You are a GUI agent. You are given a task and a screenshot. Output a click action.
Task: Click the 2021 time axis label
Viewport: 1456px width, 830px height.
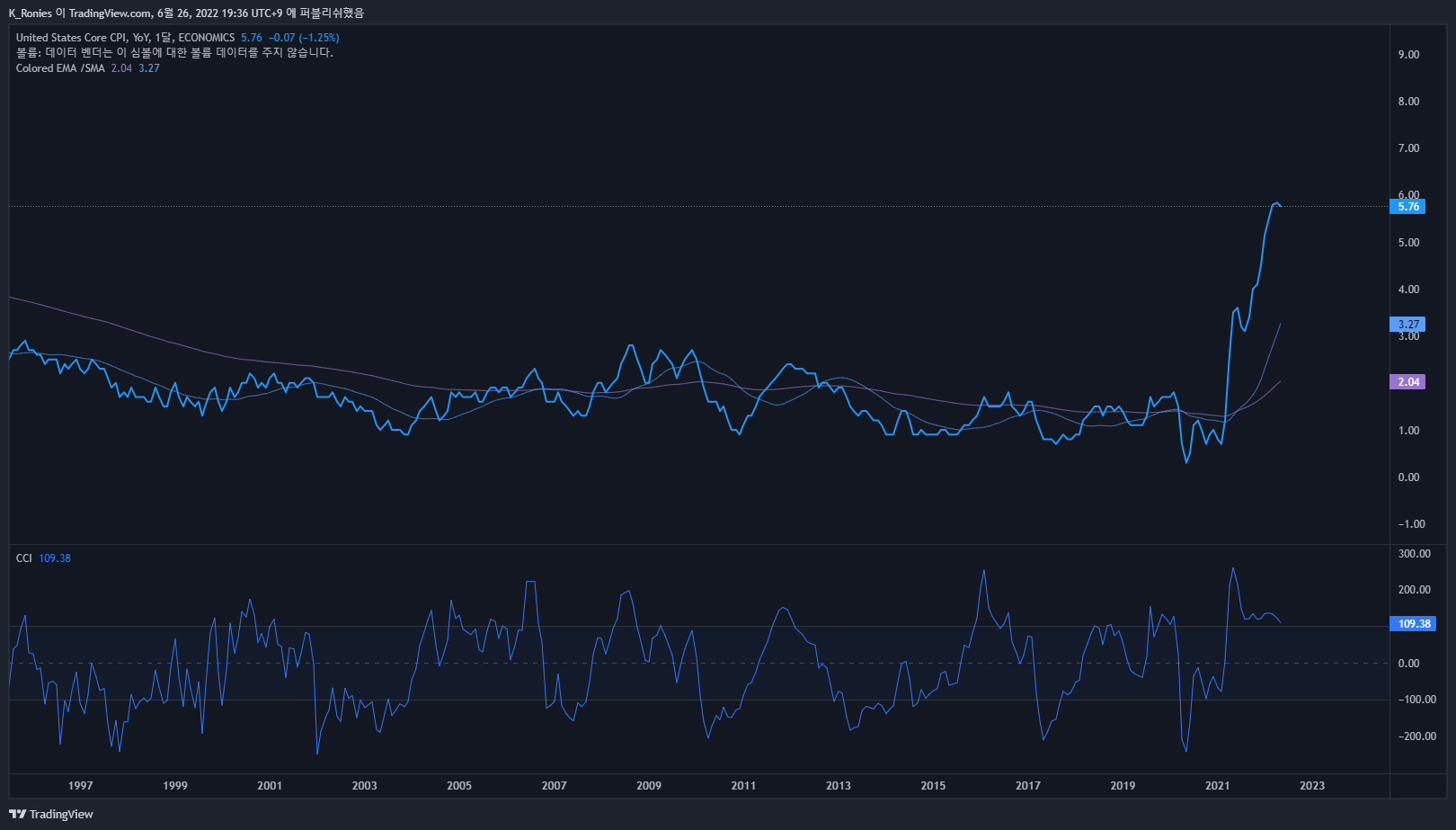click(x=1218, y=786)
